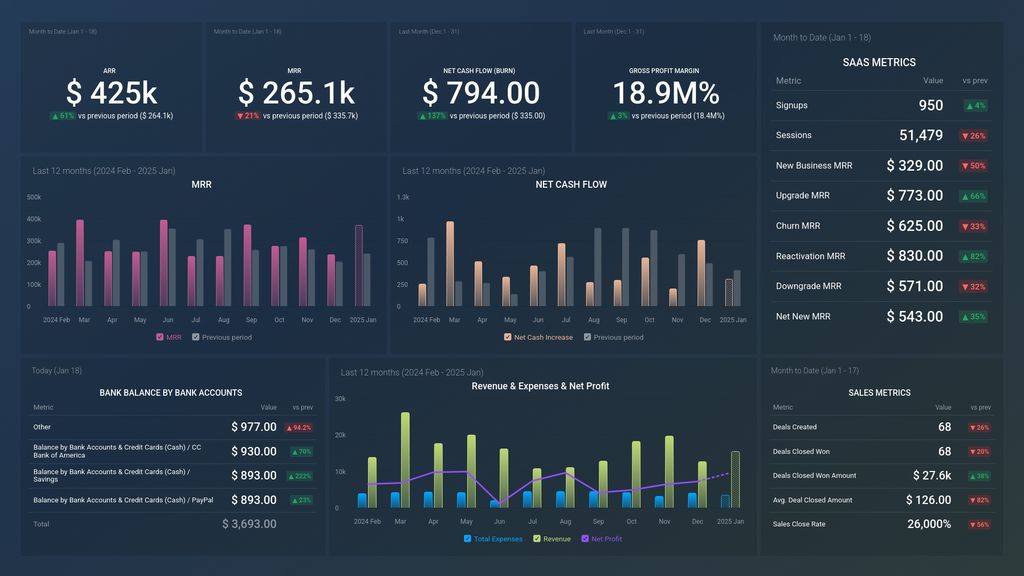Click the green 3% gross margin badge
The height and width of the screenshot is (576, 1024).
(x=618, y=116)
